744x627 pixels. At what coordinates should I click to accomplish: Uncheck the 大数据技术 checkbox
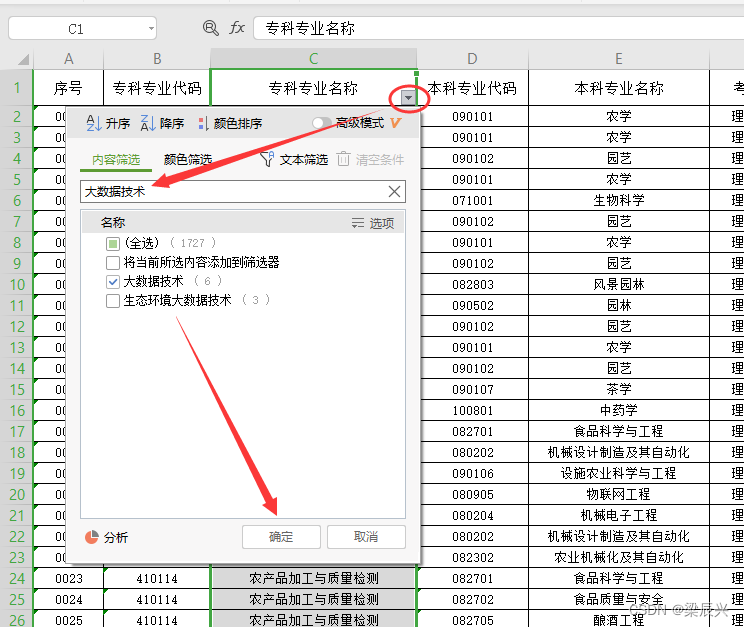(x=112, y=282)
